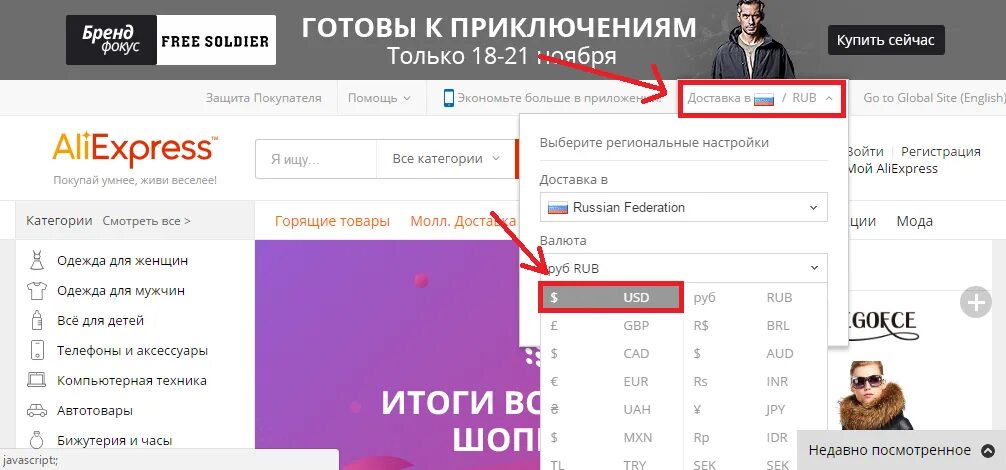1006x470 pixels.
Task: Click the fur coat model product thumbnail
Action: (x=875, y=396)
